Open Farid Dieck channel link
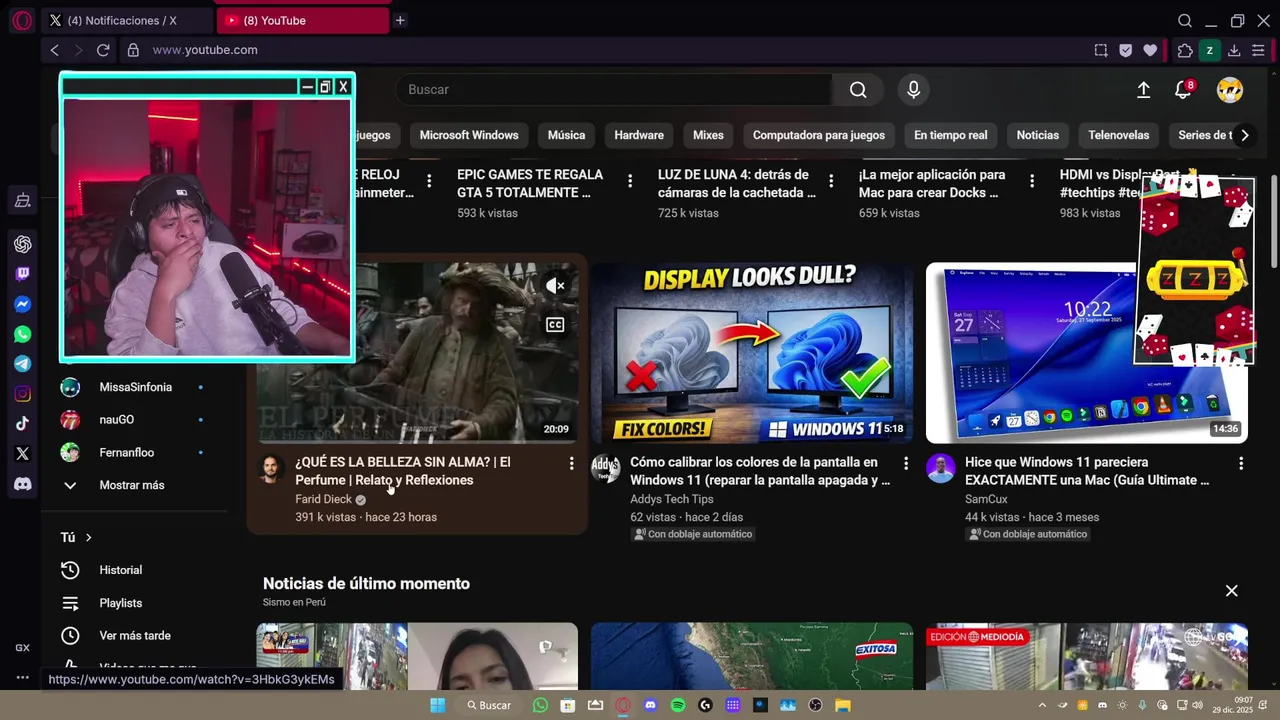 (323, 499)
